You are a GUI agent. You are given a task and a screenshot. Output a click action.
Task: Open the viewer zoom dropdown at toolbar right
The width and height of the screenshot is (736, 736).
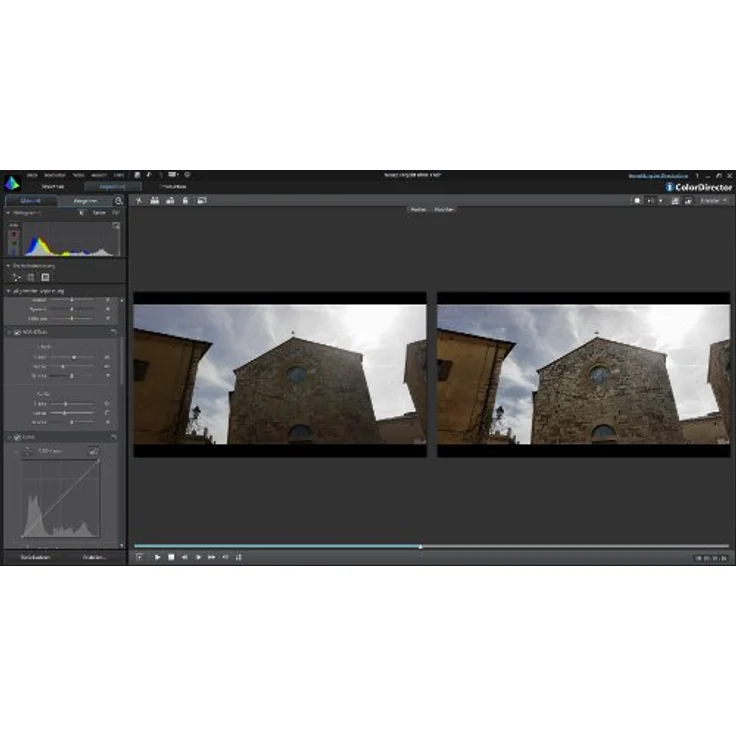click(x=713, y=201)
